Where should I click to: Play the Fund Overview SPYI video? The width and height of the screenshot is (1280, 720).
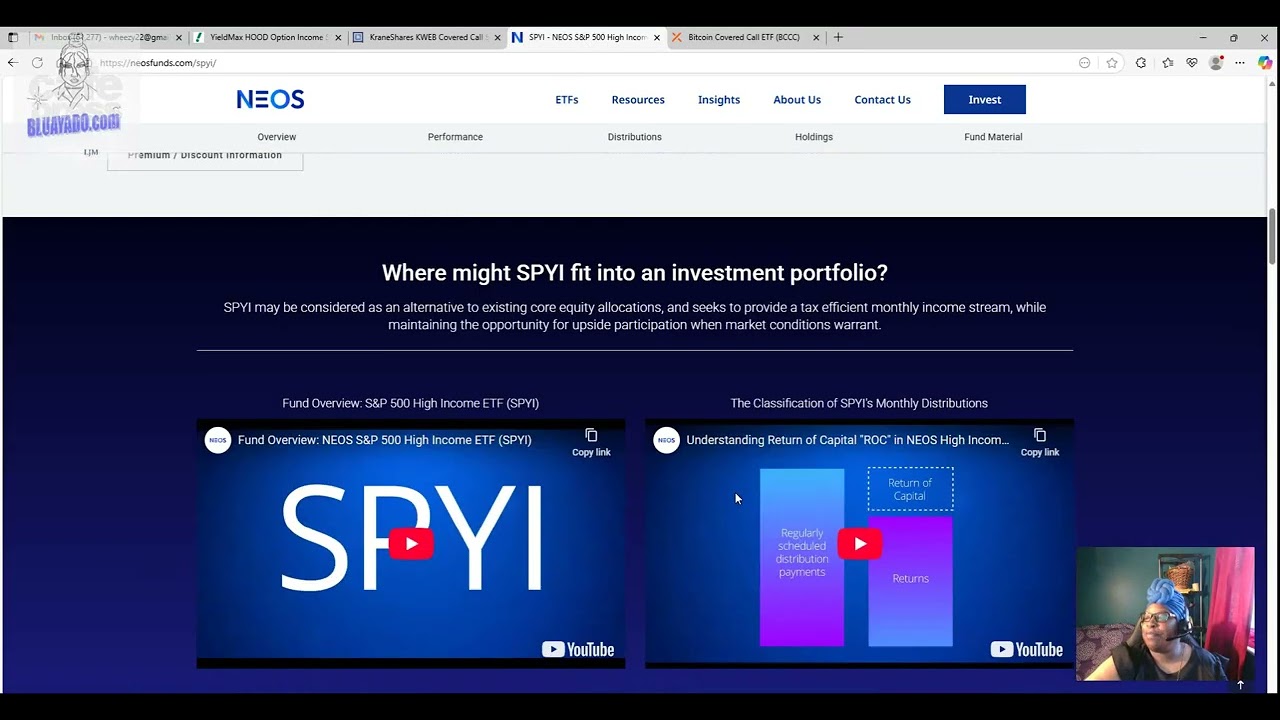pyautogui.click(x=411, y=544)
